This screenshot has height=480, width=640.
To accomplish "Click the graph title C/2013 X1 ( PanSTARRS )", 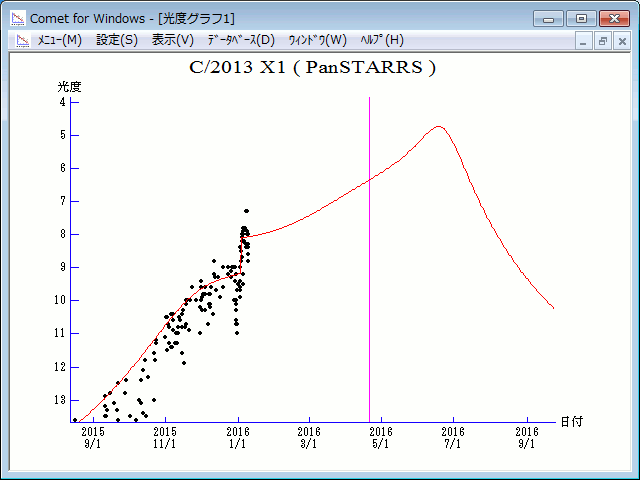I will coord(312,67).
